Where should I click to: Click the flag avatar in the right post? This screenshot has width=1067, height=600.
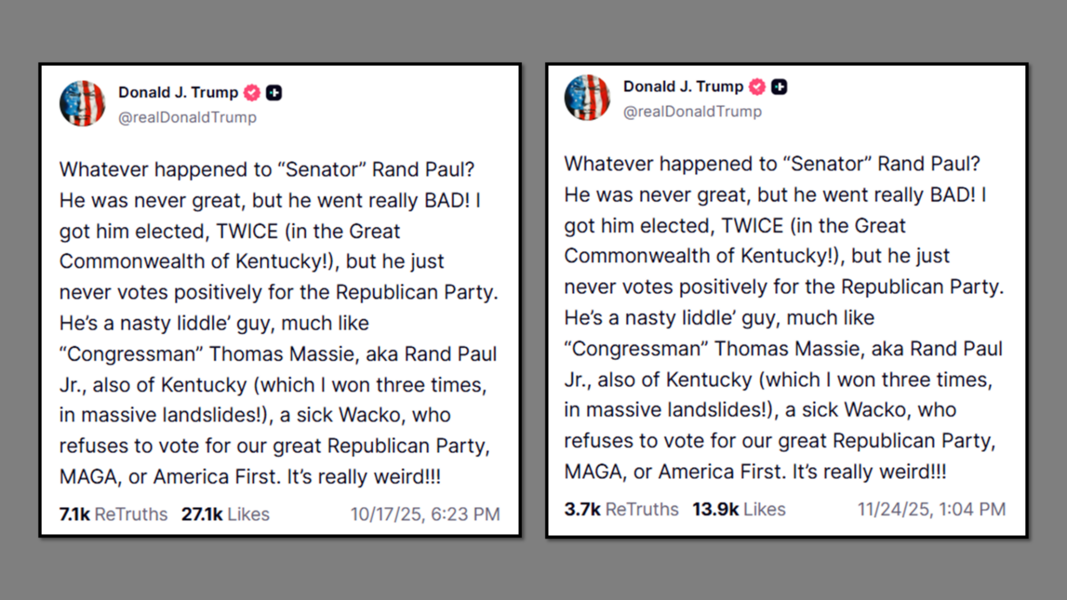587,97
